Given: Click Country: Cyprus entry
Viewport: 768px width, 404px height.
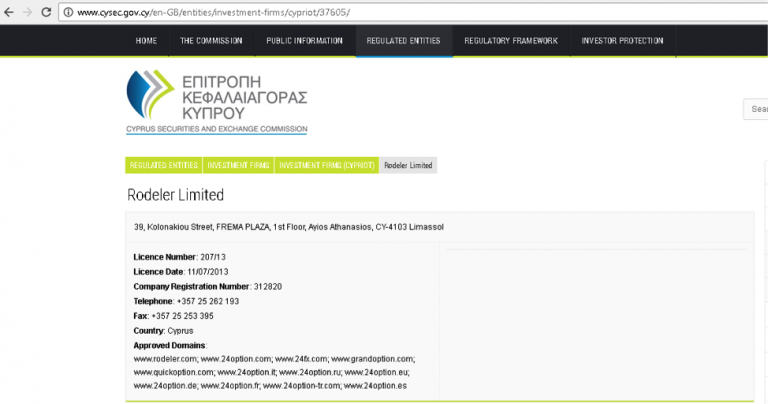Looking at the screenshot, I should point(163,331).
